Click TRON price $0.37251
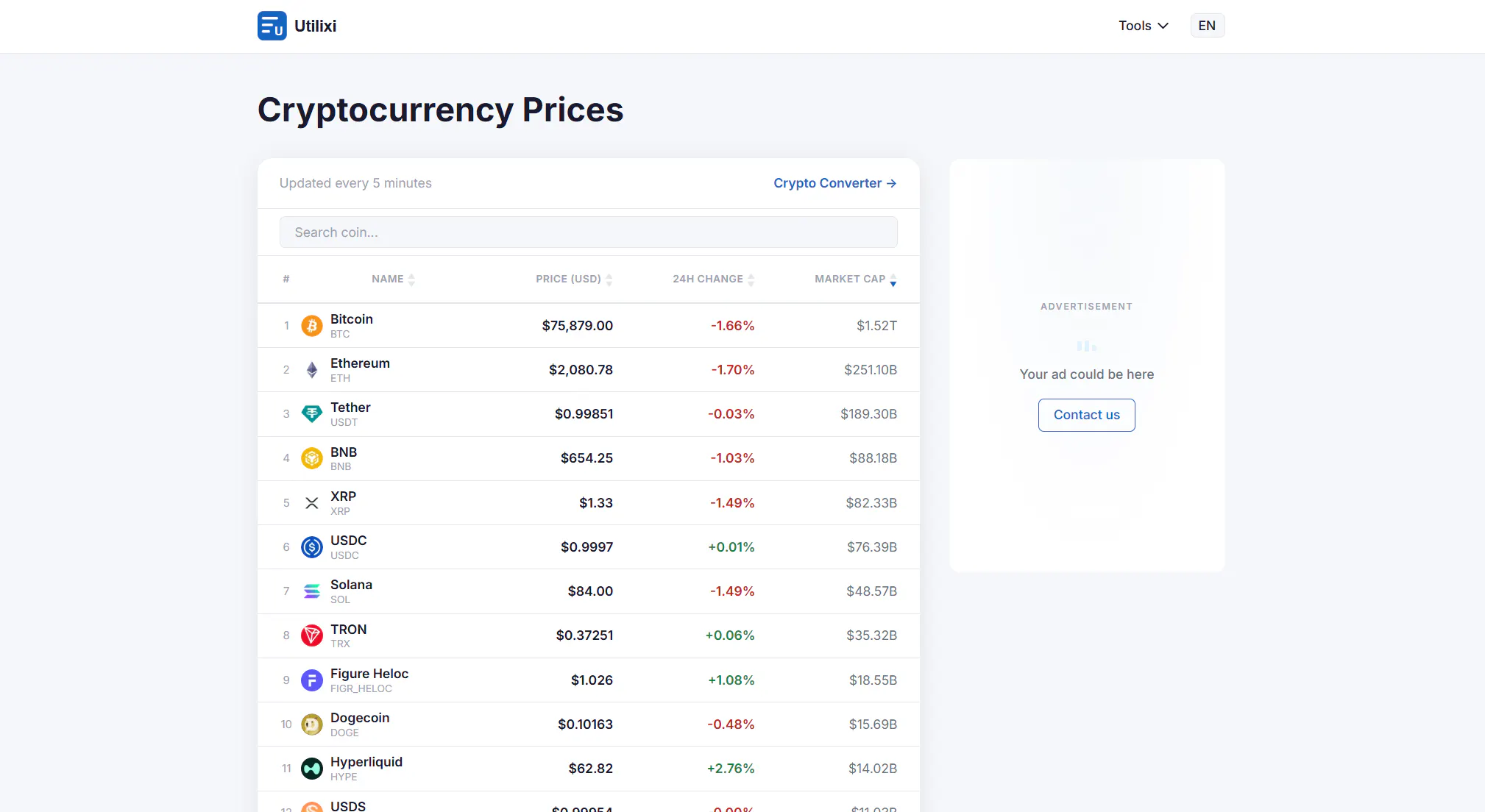This screenshot has width=1485, height=812. pyautogui.click(x=584, y=635)
